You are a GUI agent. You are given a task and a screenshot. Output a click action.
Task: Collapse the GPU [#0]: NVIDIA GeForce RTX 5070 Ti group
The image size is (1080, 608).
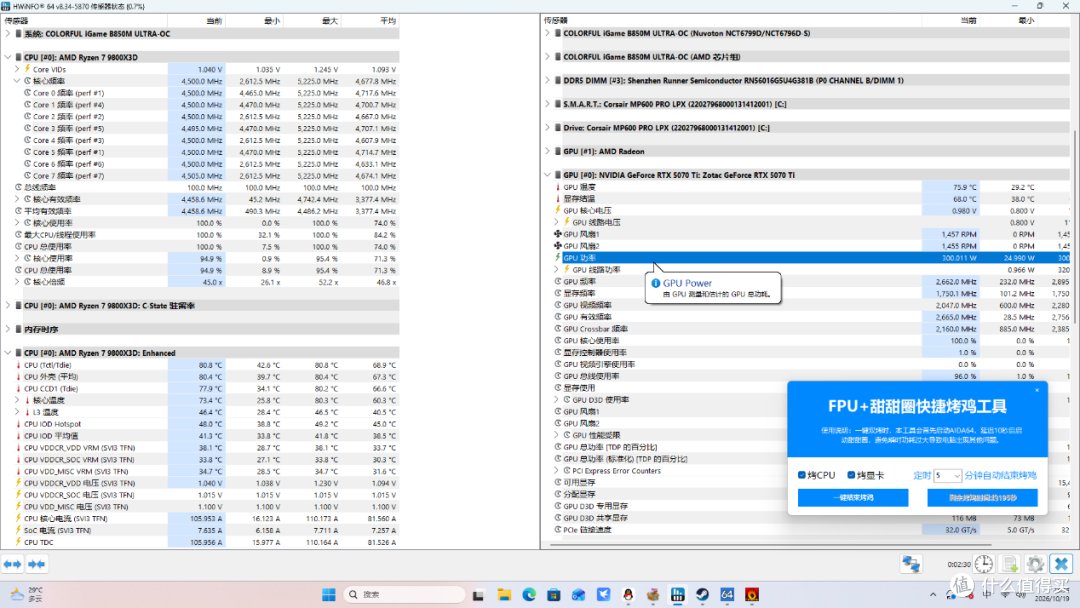pyautogui.click(x=548, y=175)
